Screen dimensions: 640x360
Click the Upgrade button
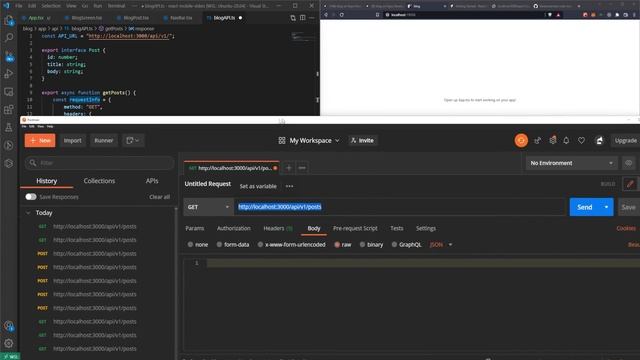(x=625, y=140)
